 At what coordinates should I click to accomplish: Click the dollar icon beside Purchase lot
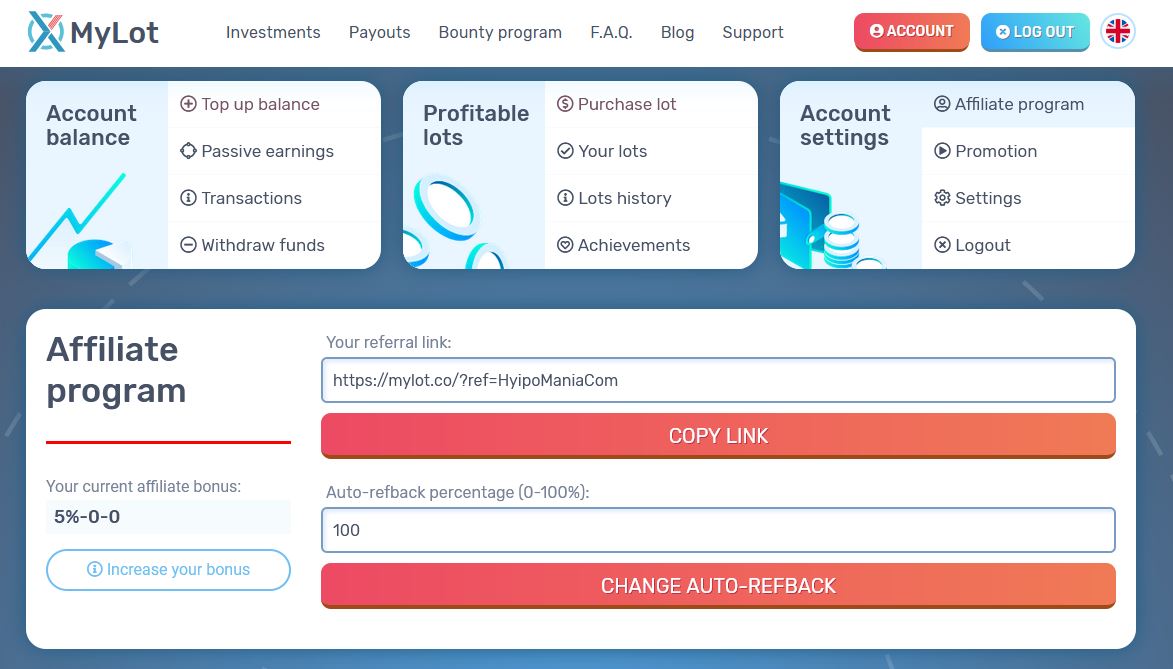(565, 104)
